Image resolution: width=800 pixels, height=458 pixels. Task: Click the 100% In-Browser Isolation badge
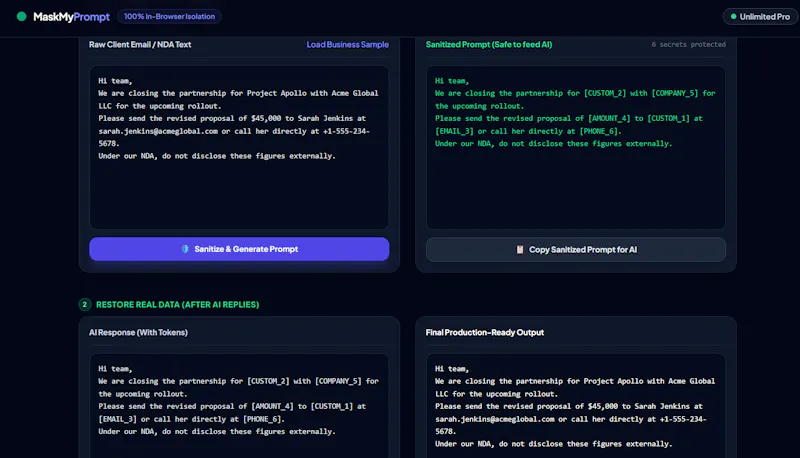(169, 16)
